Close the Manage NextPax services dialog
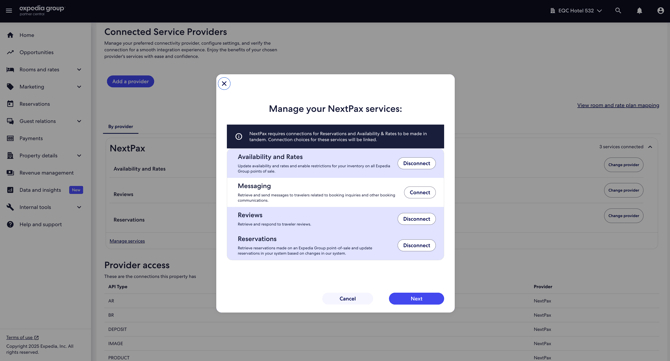This screenshot has width=670, height=361. (224, 83)
